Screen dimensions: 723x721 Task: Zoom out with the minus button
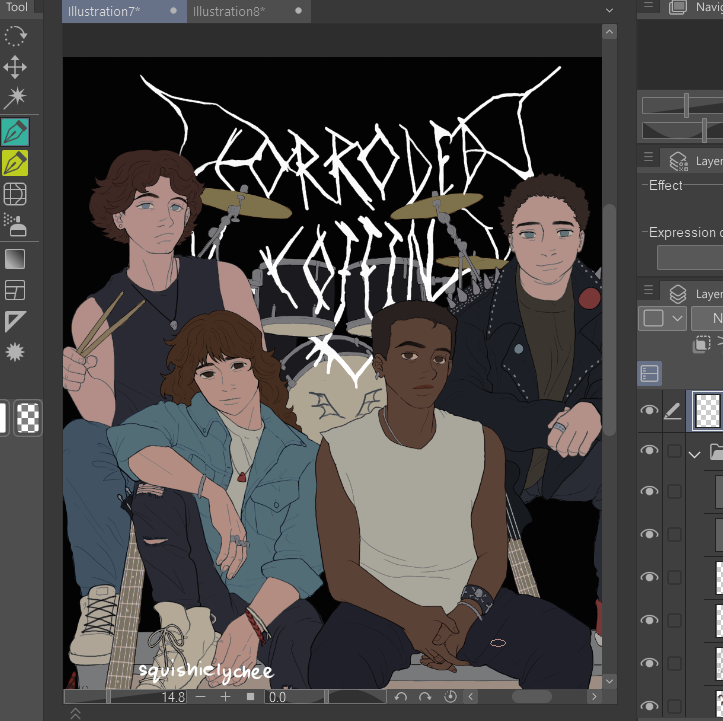point(201,697)
